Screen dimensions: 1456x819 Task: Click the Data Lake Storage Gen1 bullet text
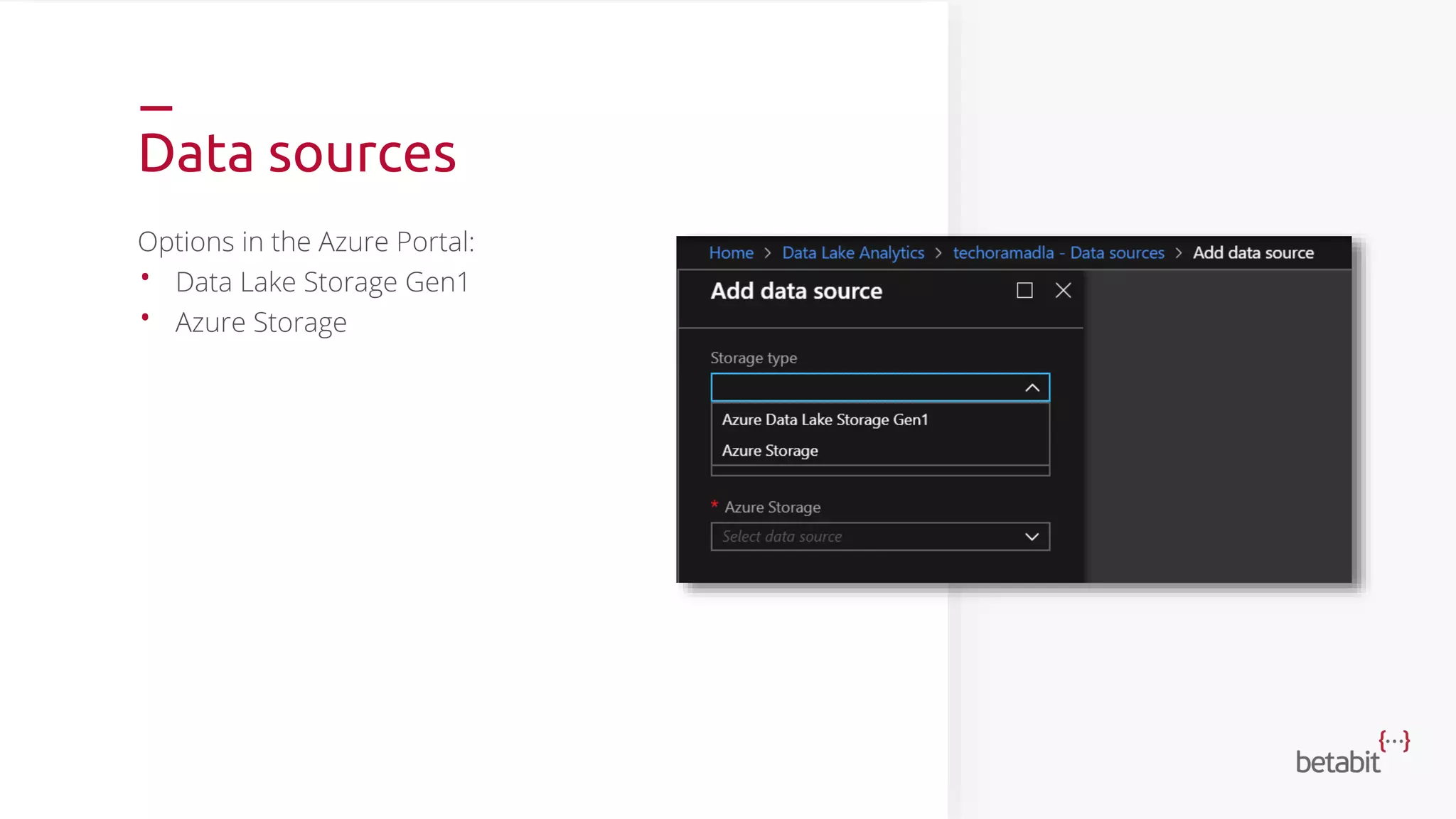point(322,282)
